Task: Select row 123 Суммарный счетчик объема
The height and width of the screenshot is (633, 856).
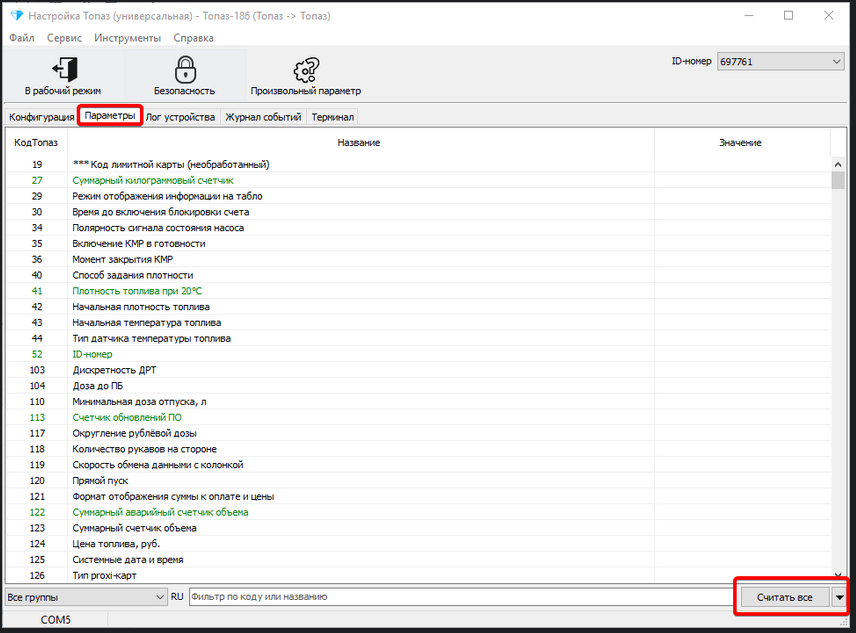Action: click(x=418, y=528)
